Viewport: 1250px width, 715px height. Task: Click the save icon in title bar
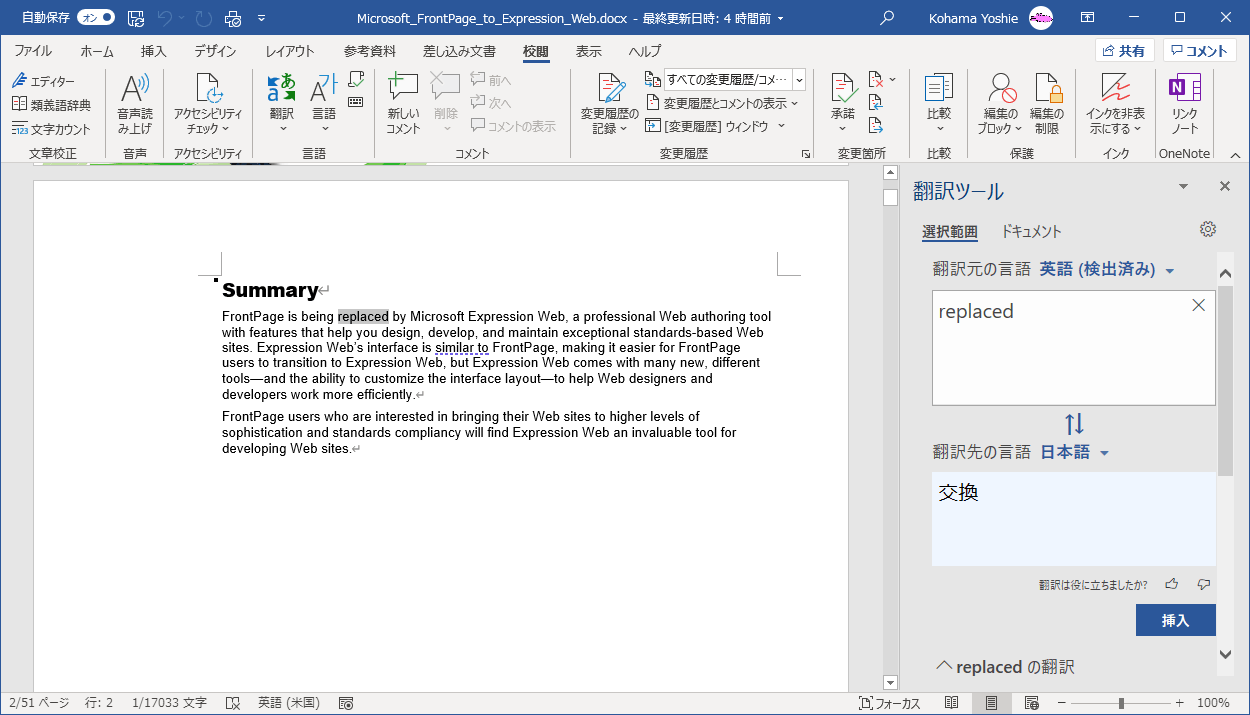tap(136, 18)
